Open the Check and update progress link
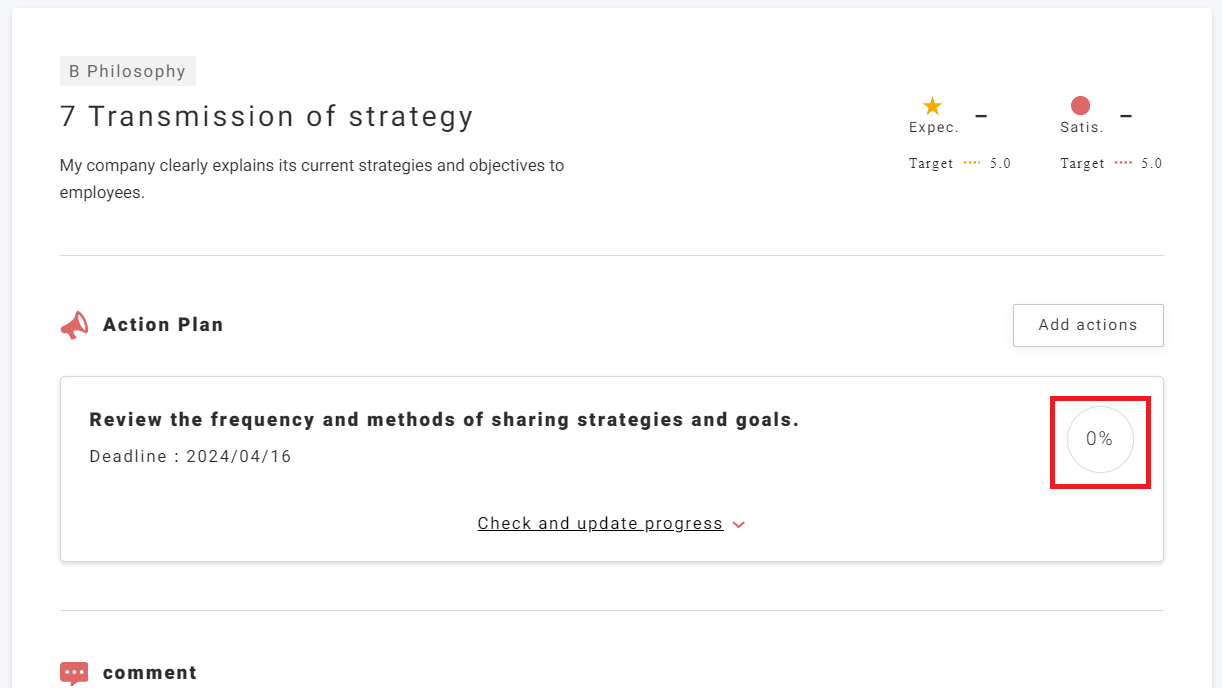This screenshot has width=1222, height=688. coord(600,523)
